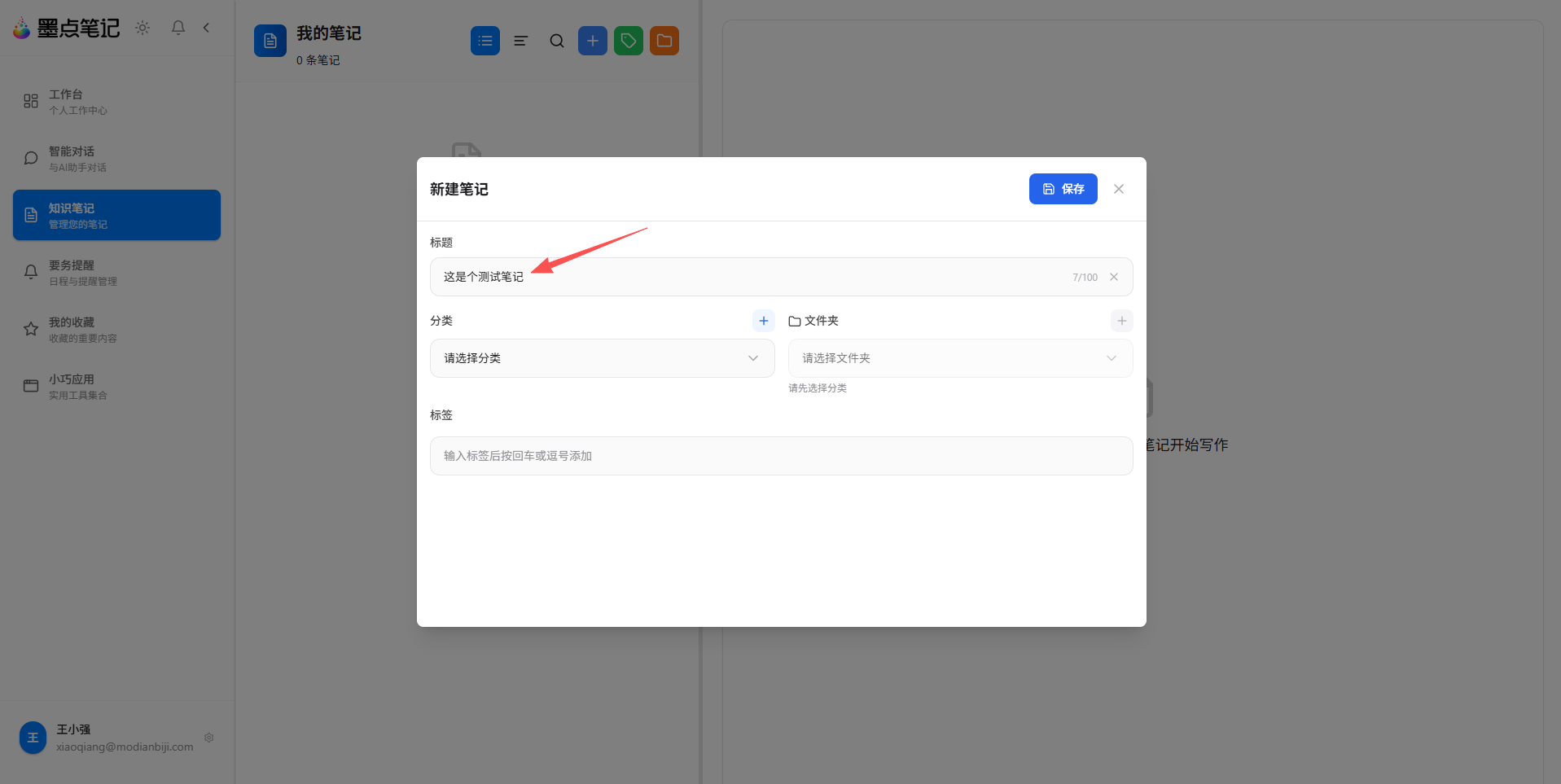
Task: Open the notification bell
Action: click(178, 27)
